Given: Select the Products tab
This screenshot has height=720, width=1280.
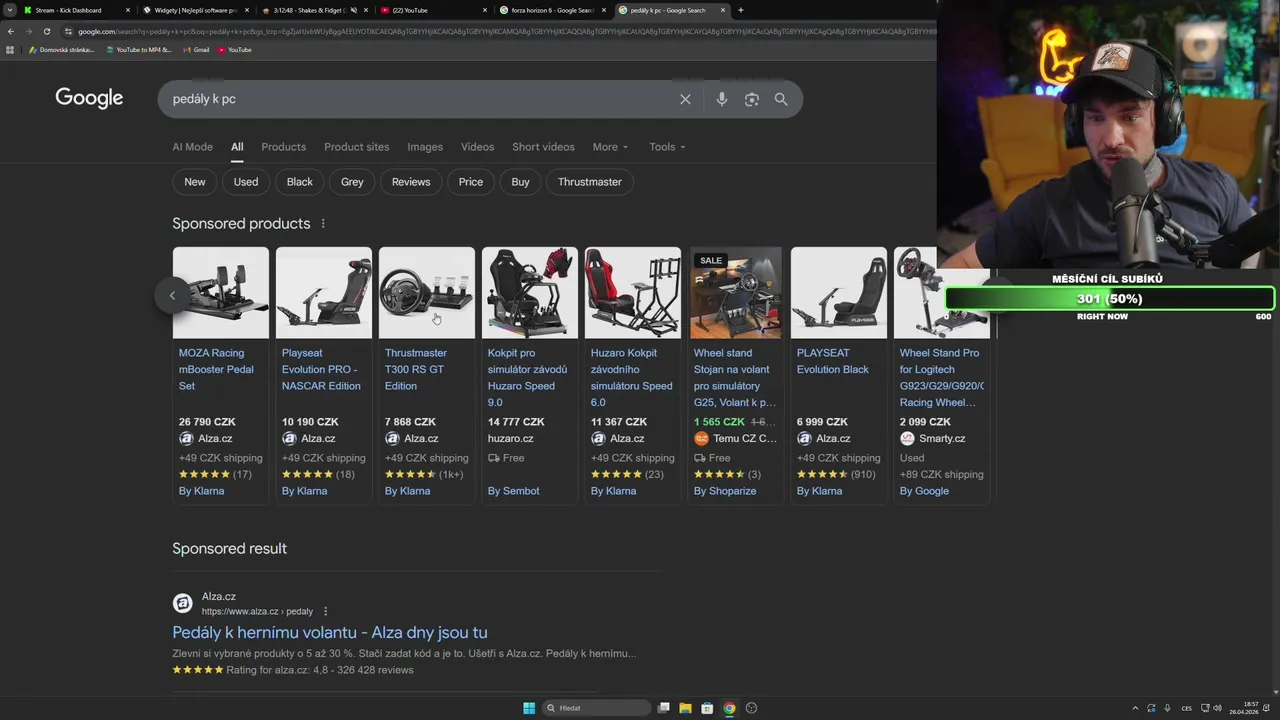Looking at the screenshot, I should (283, 147).
